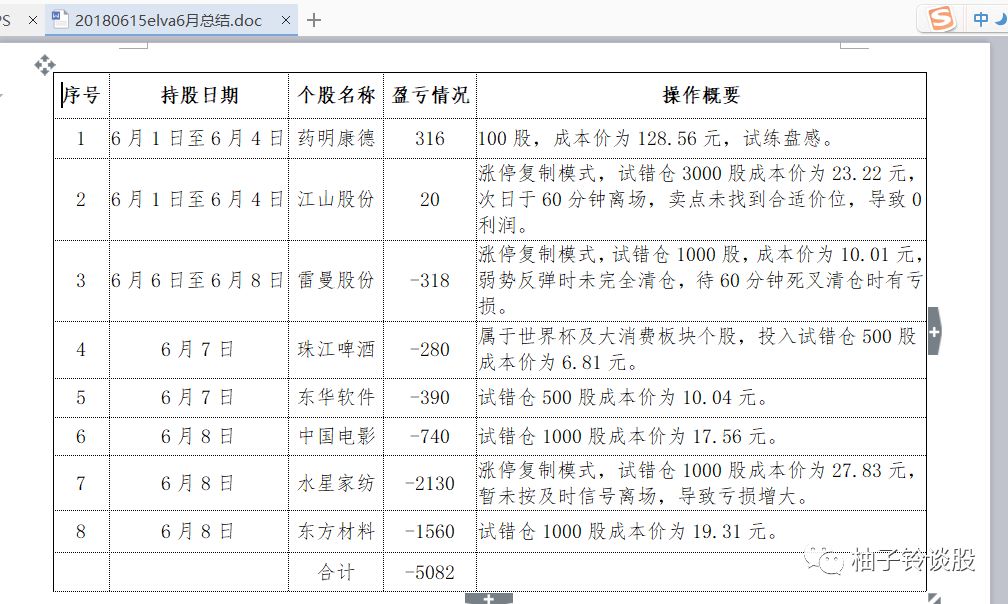The width and height of the screenshot is (1008, 604).
Task: Click the description 试错仓500股成本价为10.04元
Action: point(701,398)
